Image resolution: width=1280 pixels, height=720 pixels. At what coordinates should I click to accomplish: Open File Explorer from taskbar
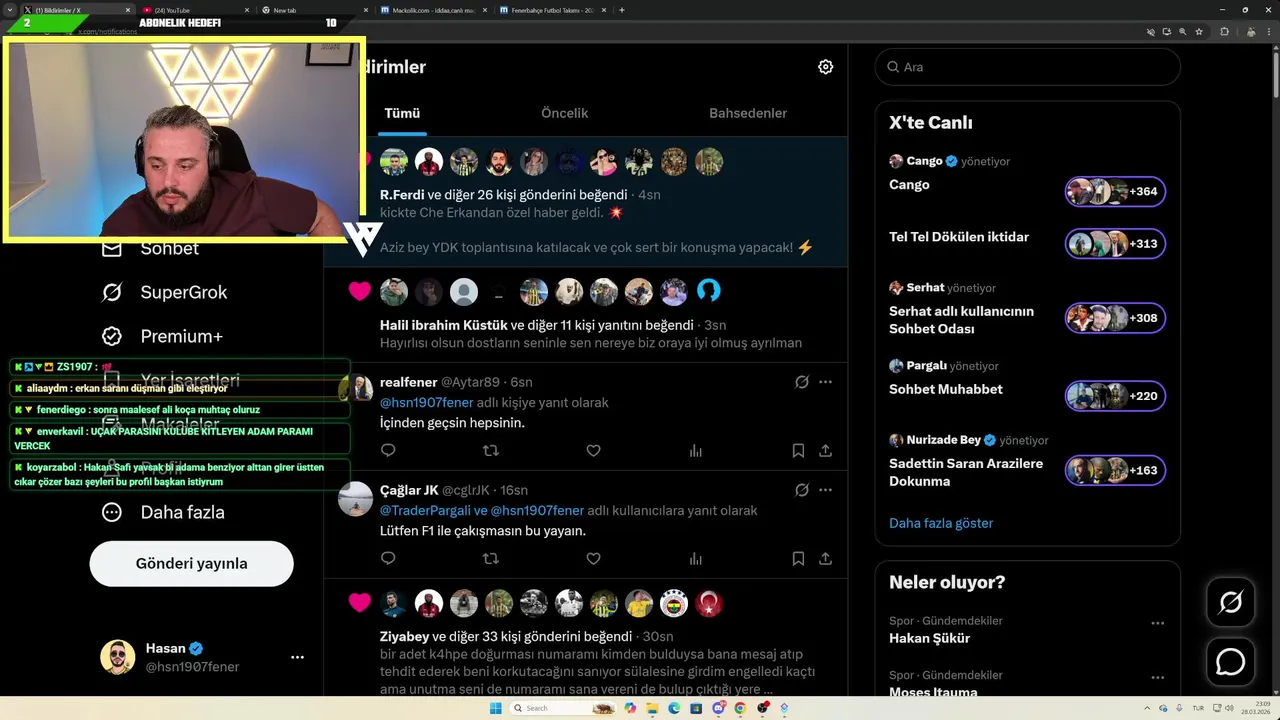[652, 708]
